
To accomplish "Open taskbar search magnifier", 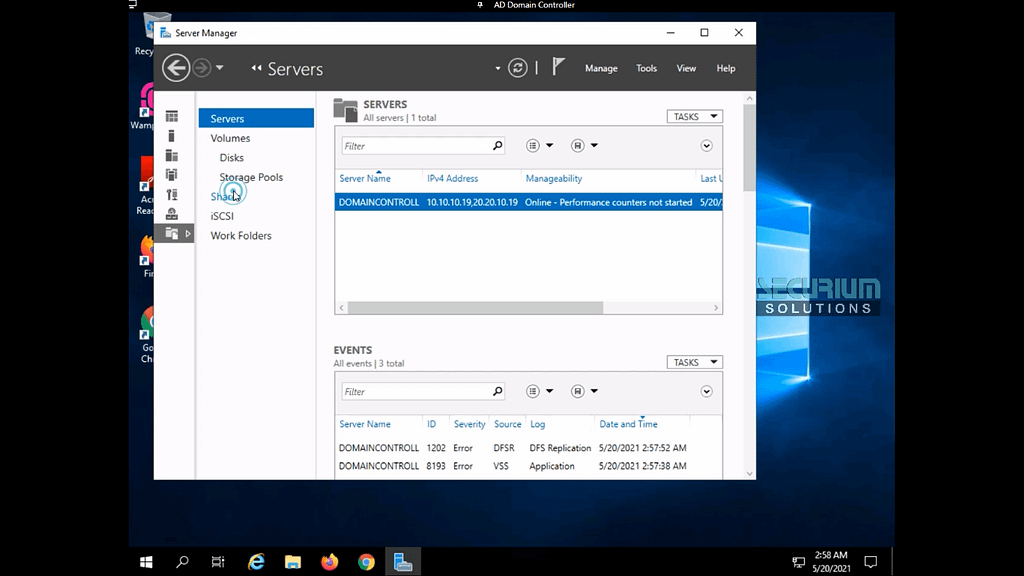I will pyautogui.click(x=182, y=562).
